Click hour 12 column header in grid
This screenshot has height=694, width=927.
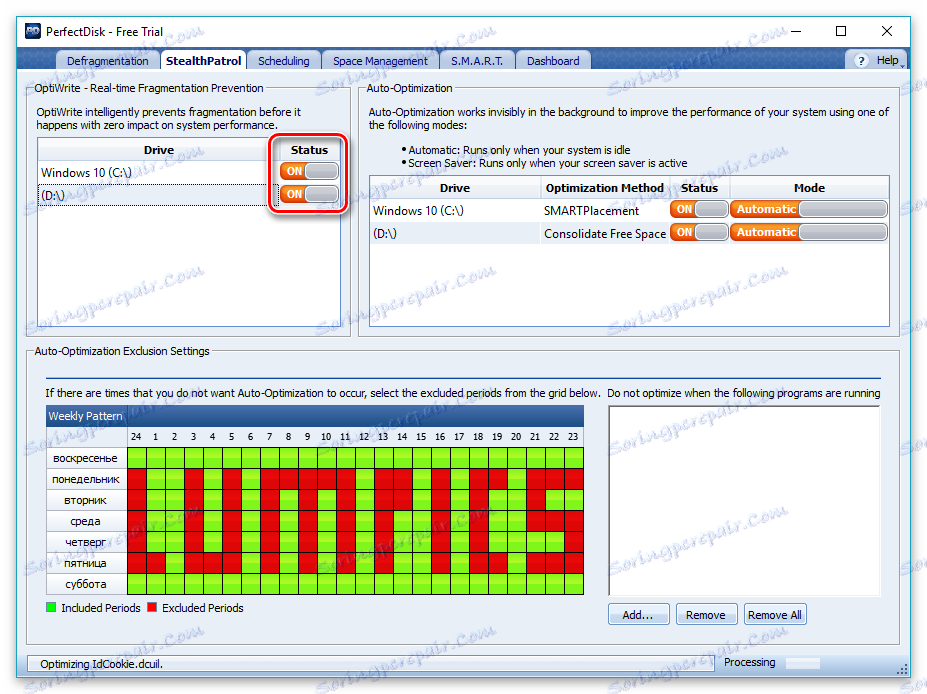click(364, 437)
